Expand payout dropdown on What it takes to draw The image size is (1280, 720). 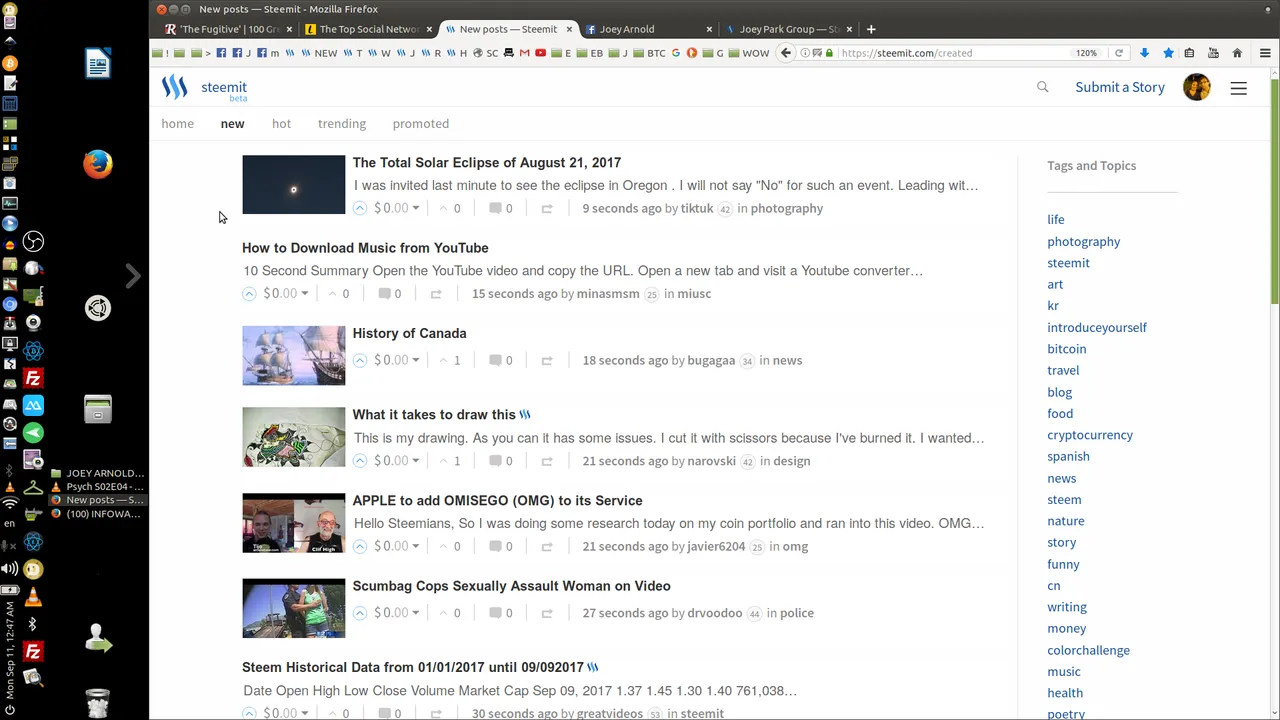416,462
